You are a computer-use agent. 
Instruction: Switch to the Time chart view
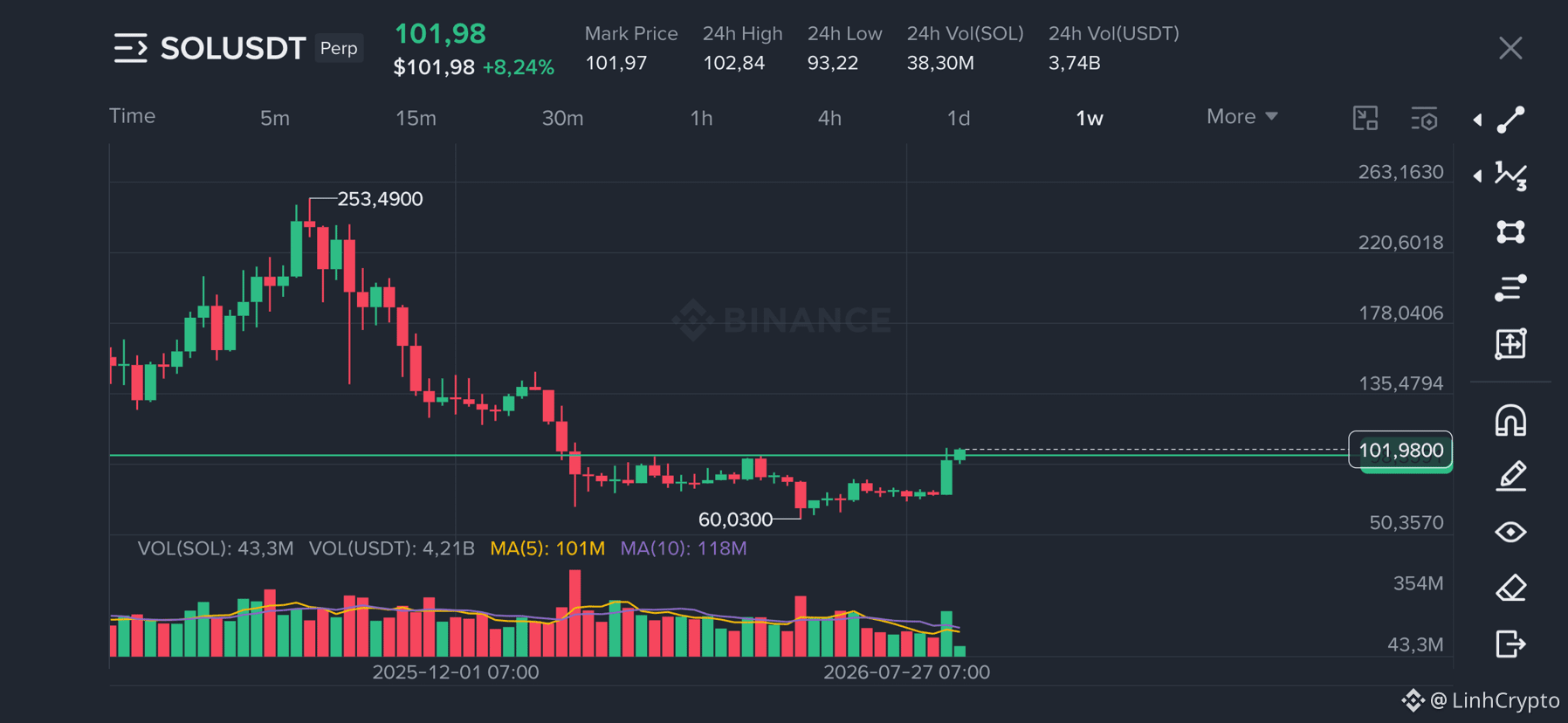tap(132, 116)
